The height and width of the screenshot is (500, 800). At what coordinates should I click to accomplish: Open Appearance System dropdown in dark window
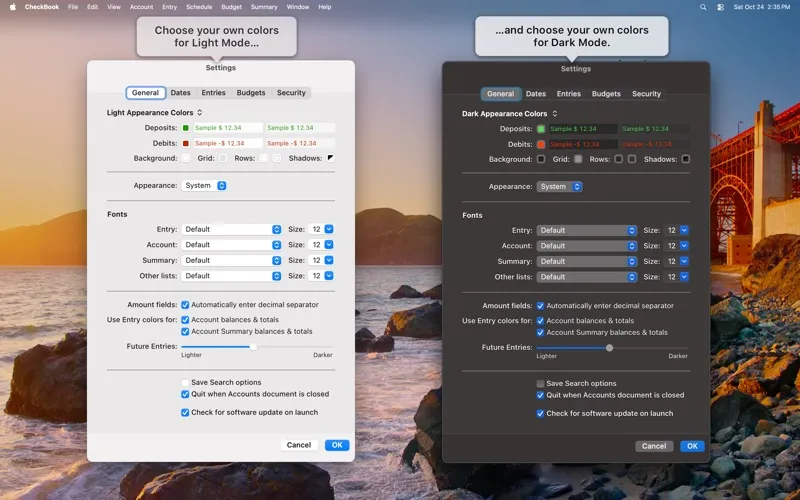559,187
